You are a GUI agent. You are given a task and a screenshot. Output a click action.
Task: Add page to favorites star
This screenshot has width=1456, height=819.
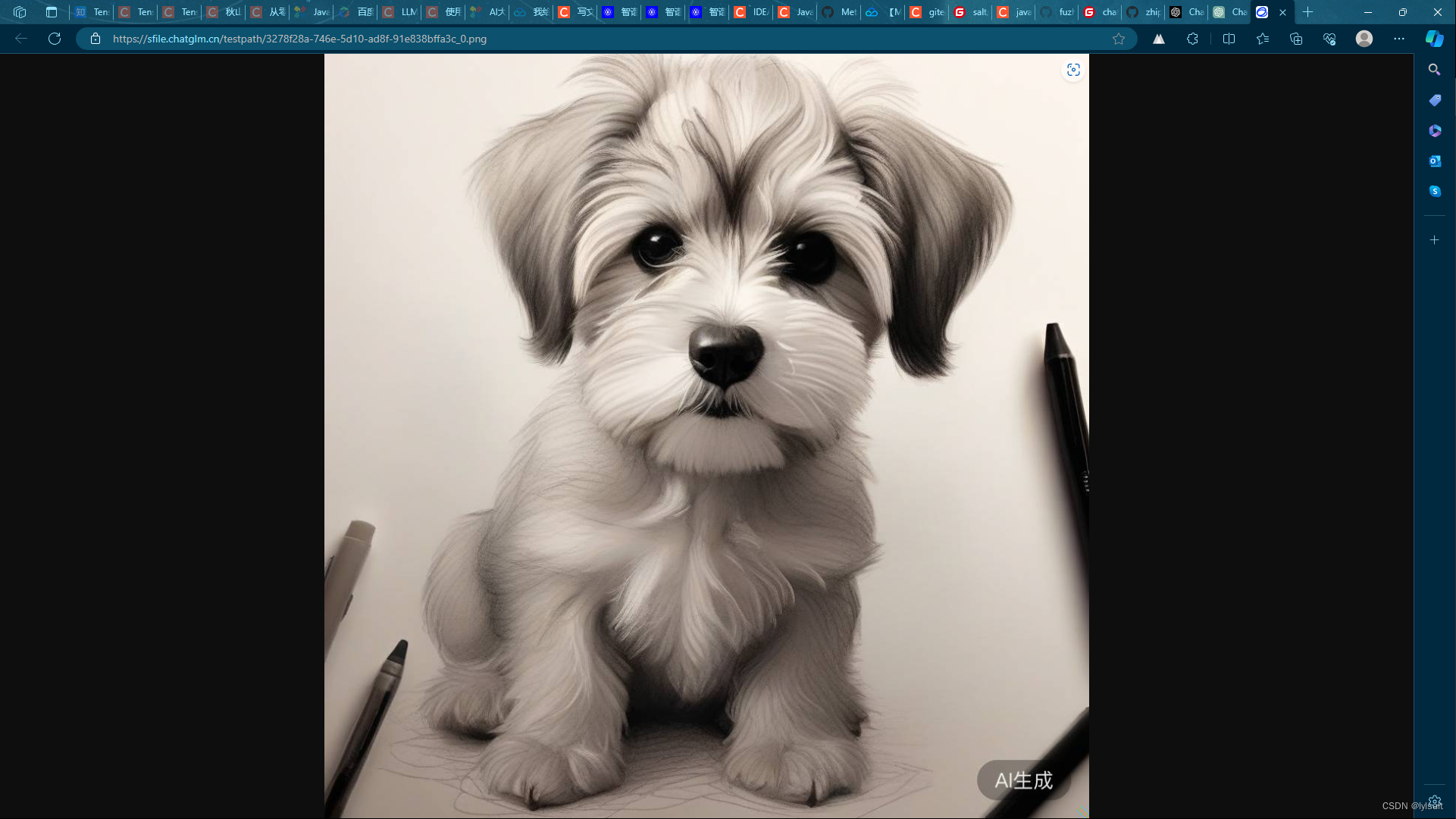point(1119,39)
